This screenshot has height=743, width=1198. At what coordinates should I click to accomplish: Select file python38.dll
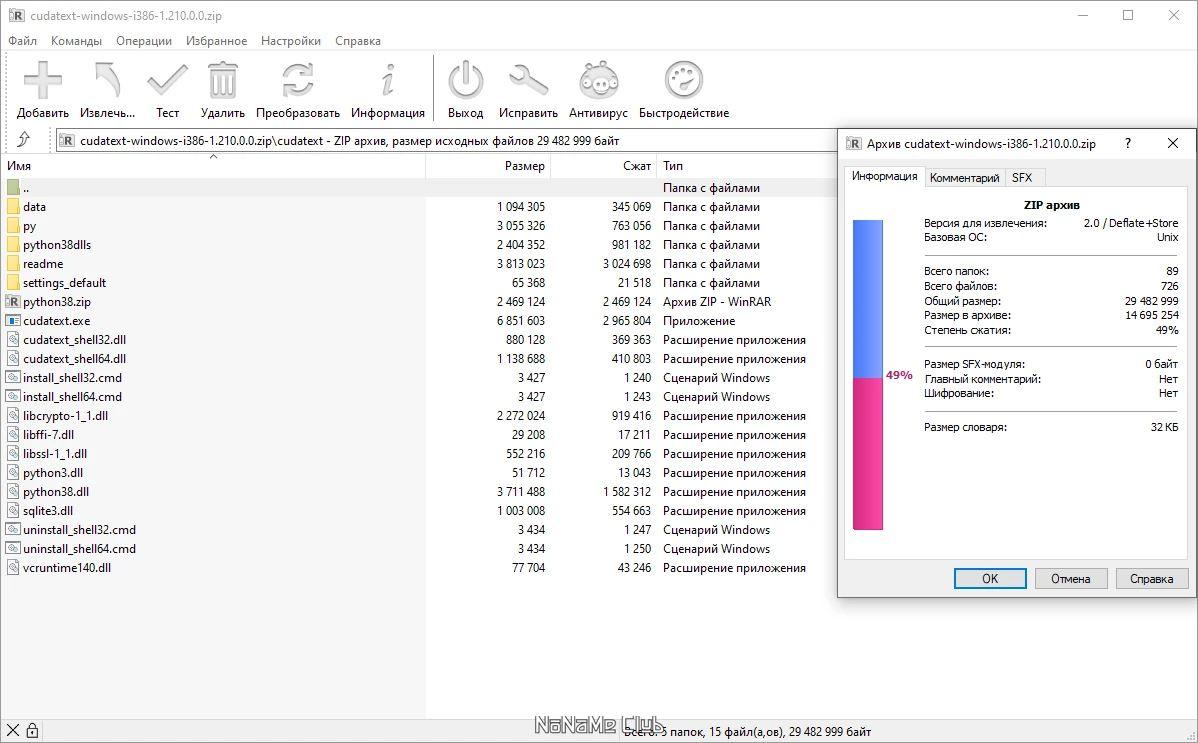coord(56,492)
